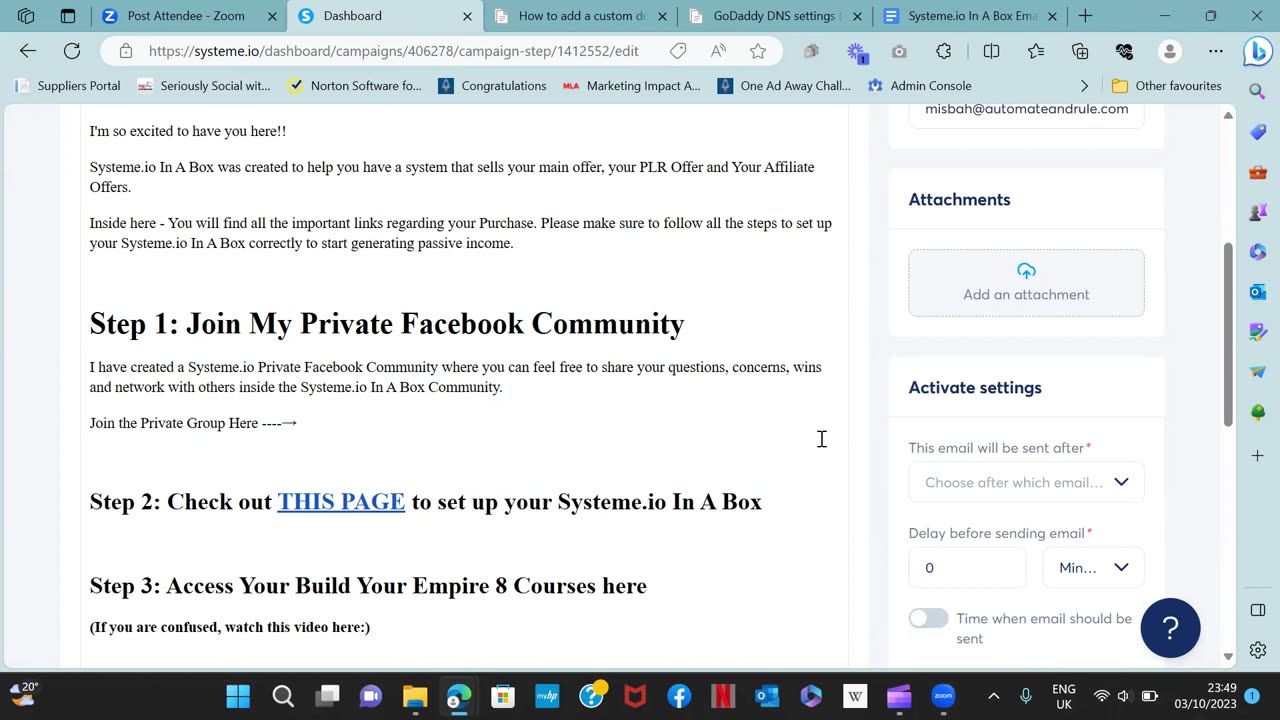This screenshot has width=1280, height=720.
Task: Refresh the current page
Action: coord(72,51)
